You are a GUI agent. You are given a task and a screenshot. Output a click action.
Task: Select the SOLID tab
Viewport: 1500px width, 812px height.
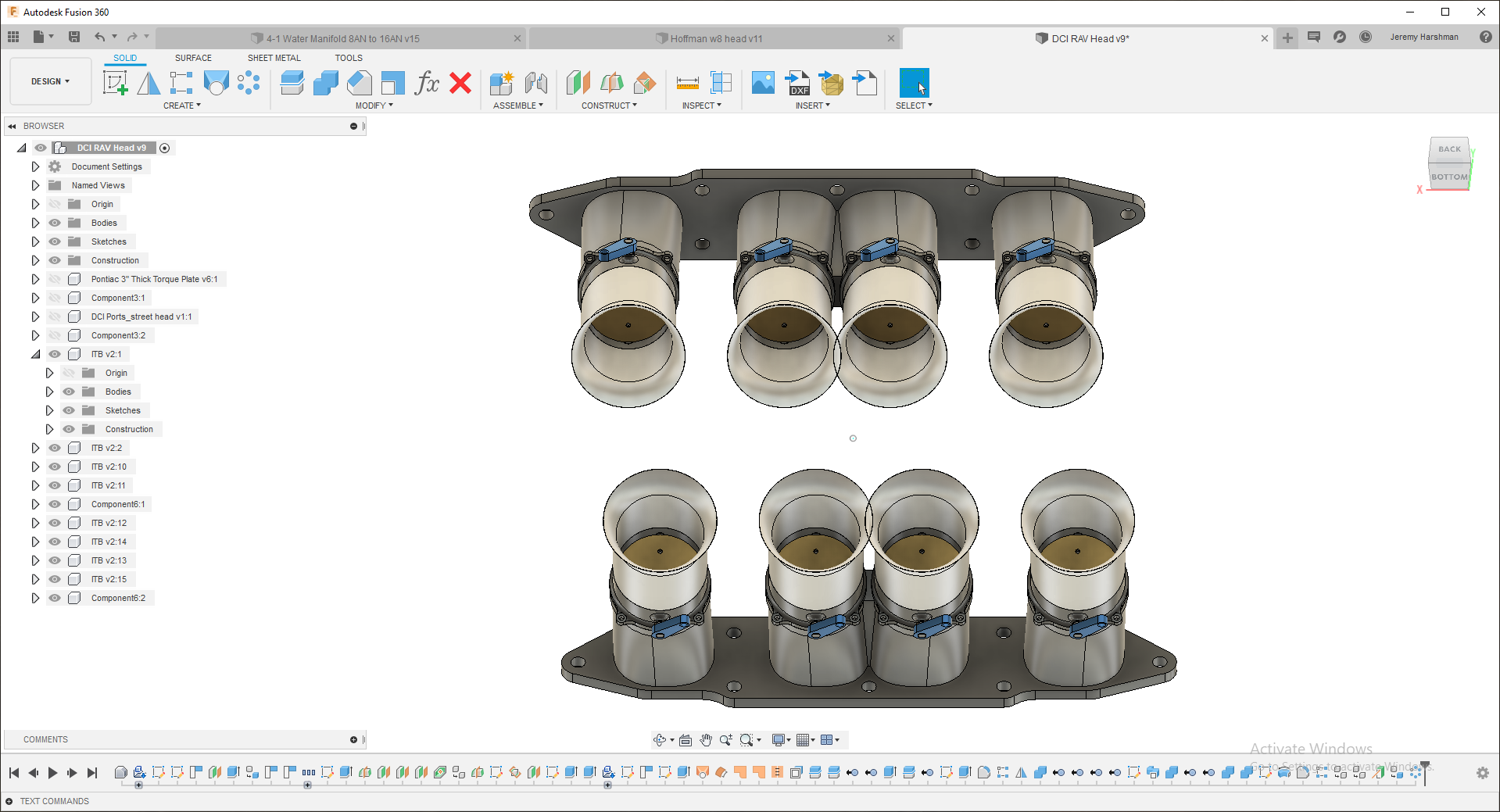(125, 58)
